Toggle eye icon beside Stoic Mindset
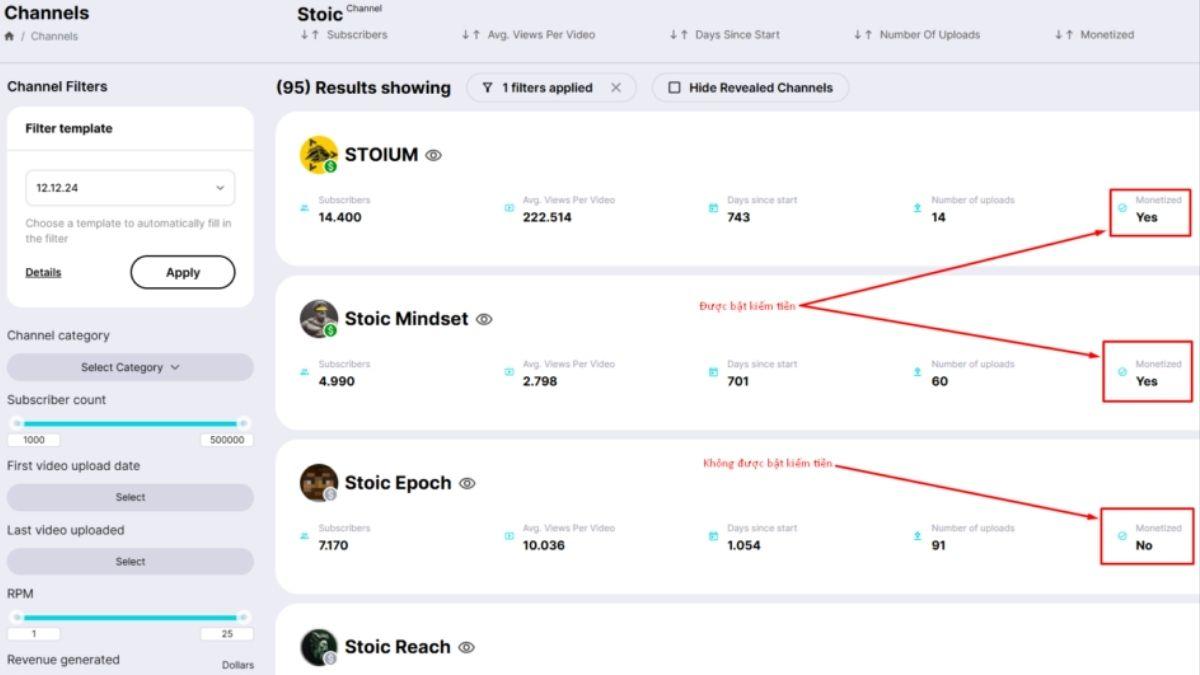 click(x=484, y=319)
